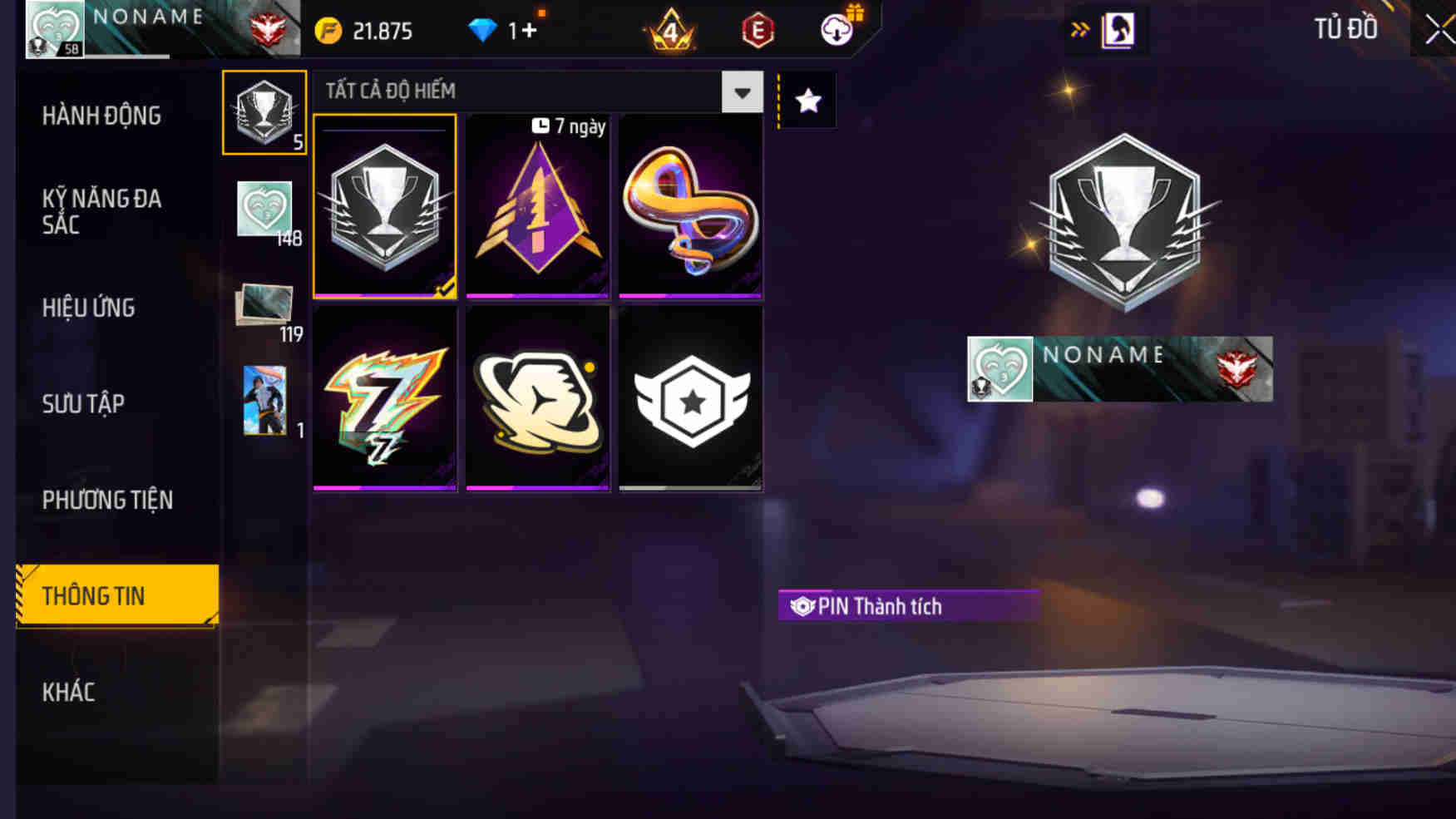The image size is (1456, 819).
Task: Open the banner category with 119 items
Action: [266, 309]
